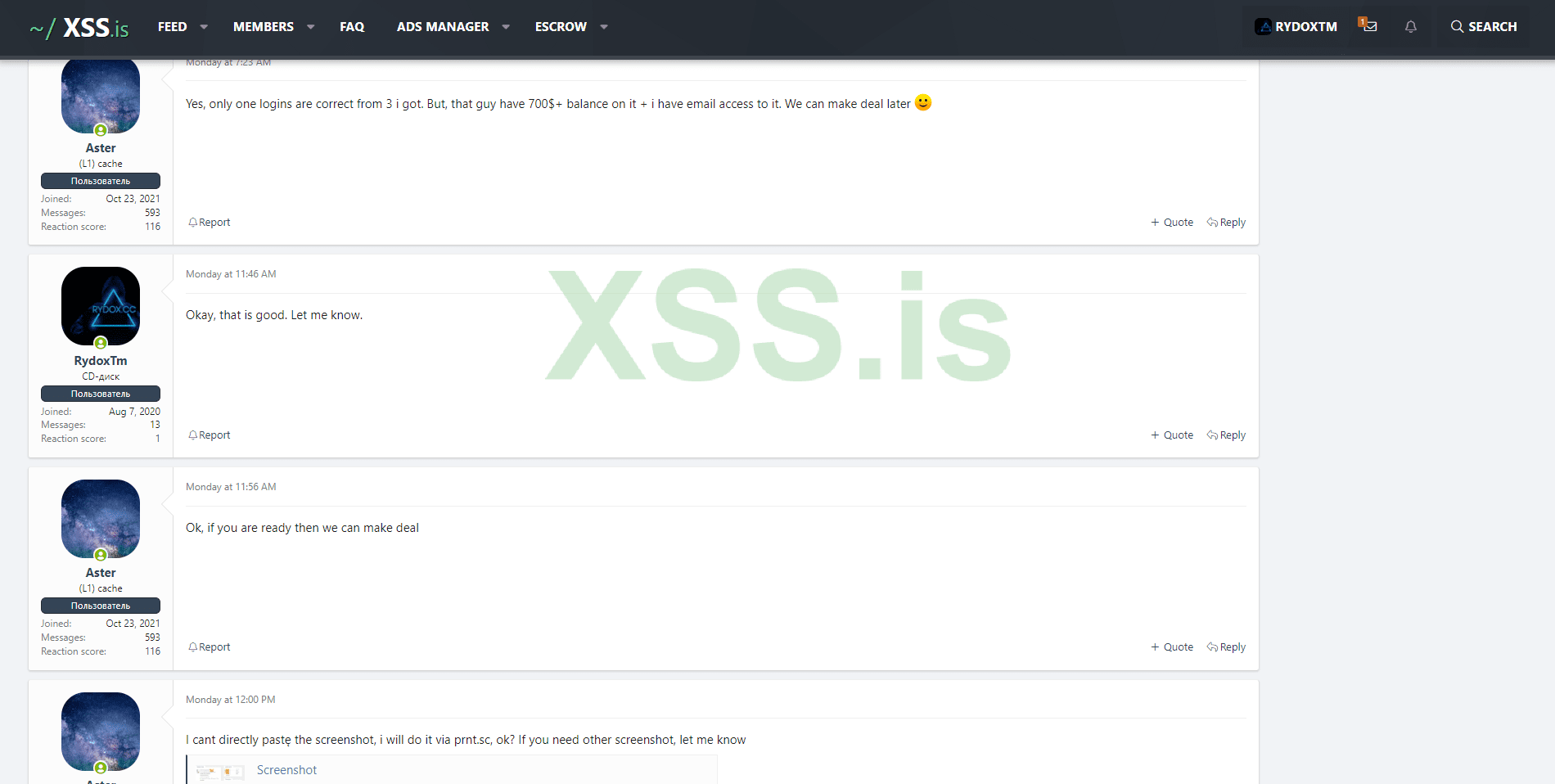Viewport: 1555px width, 784px height.
Task: Open Aster's avatar on the 7:23 AM post
Action: [x=101, y=96]
